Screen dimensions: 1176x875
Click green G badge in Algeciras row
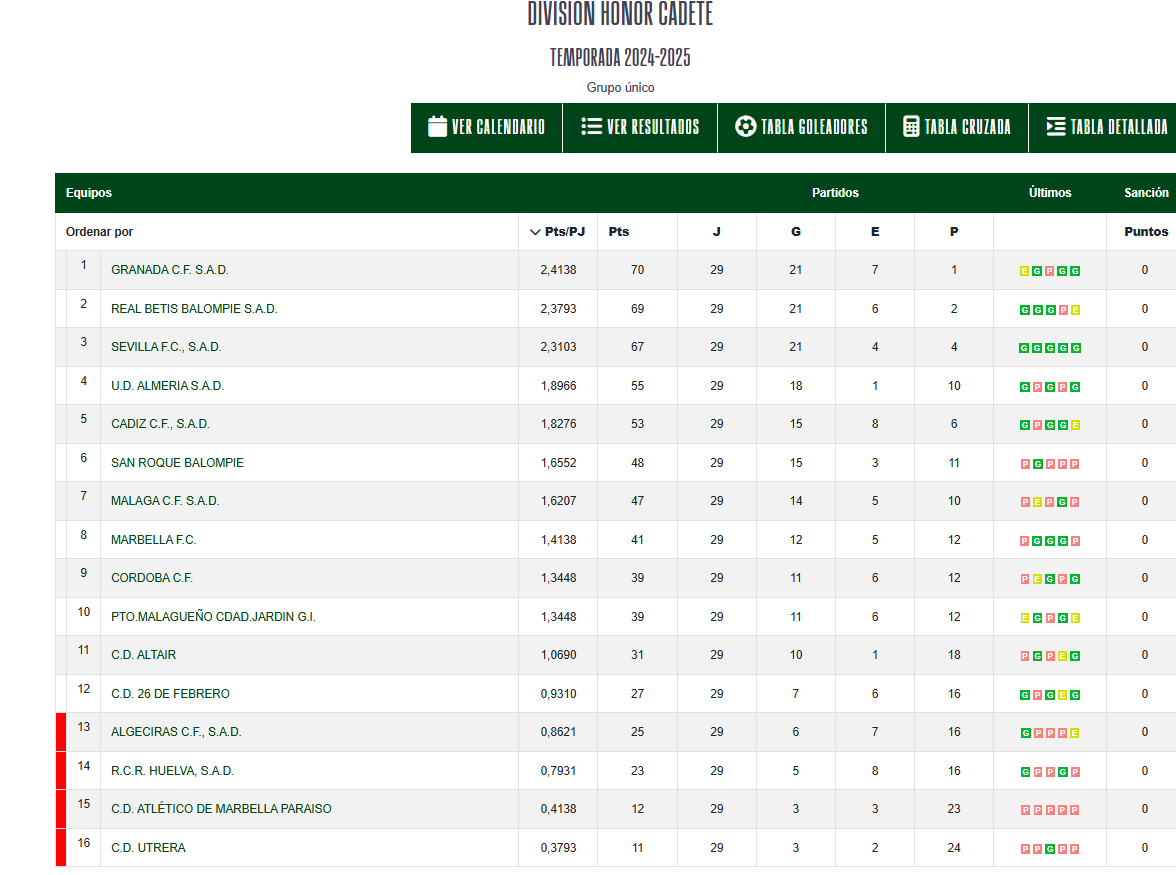tap(1024, 733)
